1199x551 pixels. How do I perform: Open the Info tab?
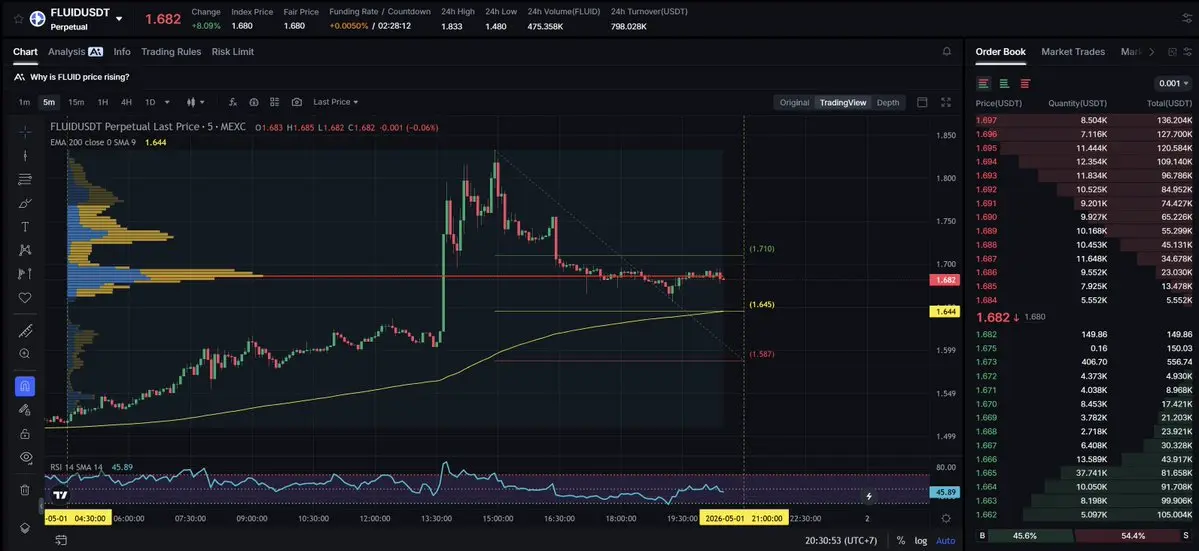pyautogui.click(x=122, y=52)
